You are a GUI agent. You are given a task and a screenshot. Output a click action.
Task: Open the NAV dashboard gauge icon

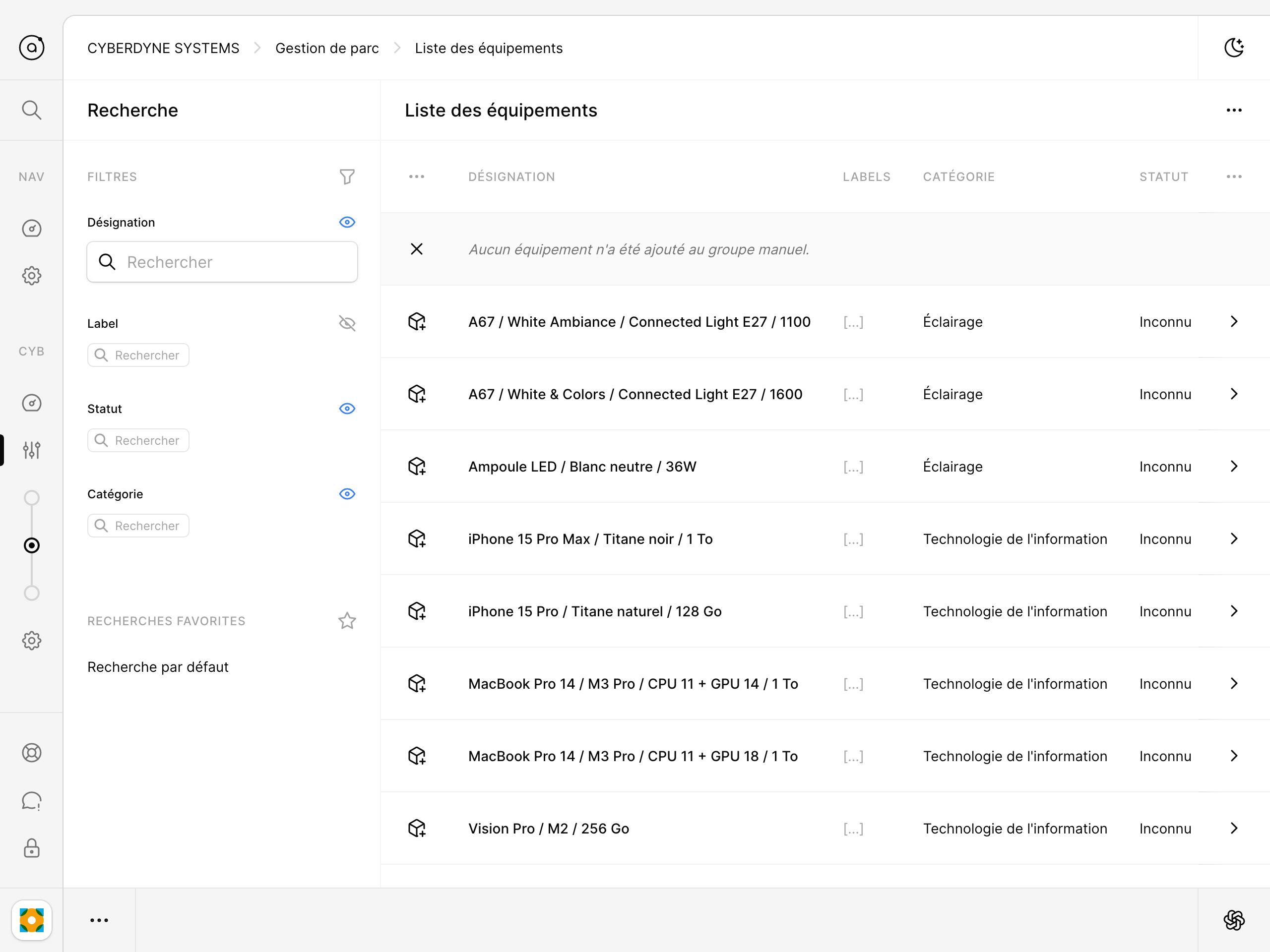(x=32, y=229)
